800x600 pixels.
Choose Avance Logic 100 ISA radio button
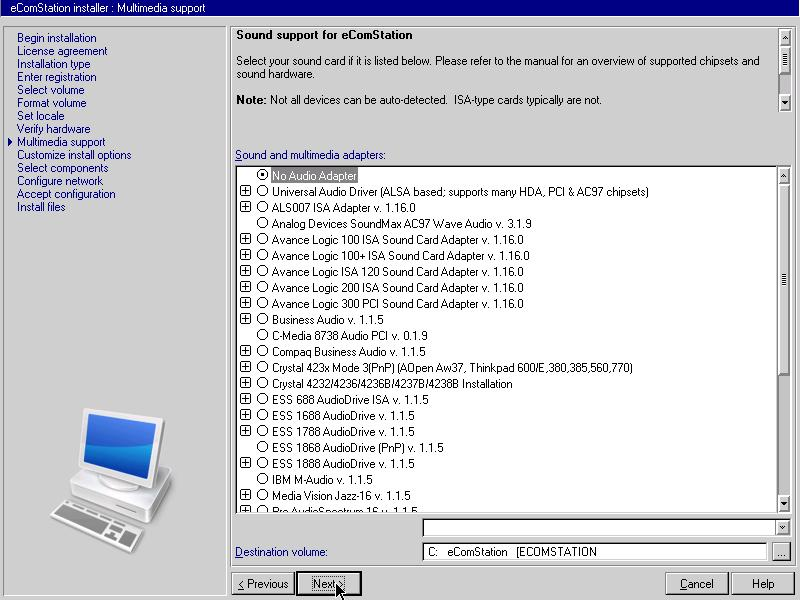click(262, 239)
